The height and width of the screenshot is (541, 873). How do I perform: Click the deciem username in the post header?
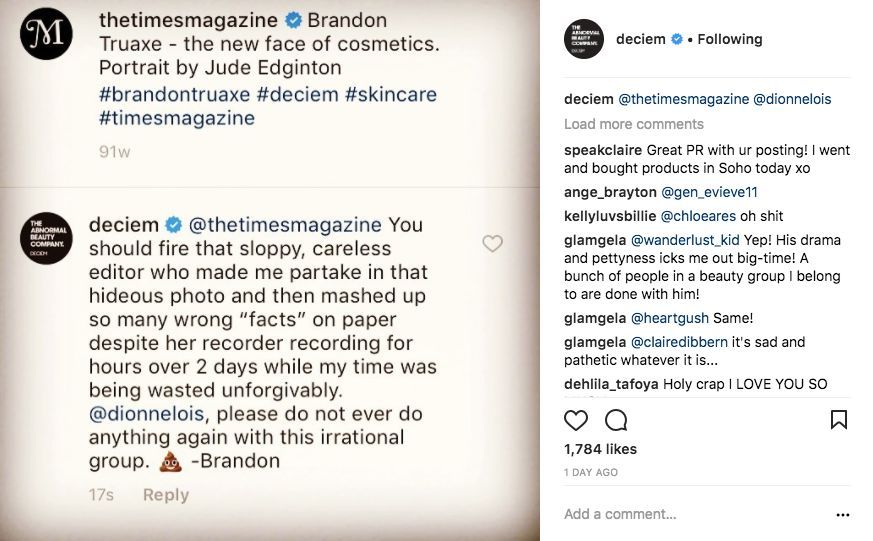click(x=639, y=40)
